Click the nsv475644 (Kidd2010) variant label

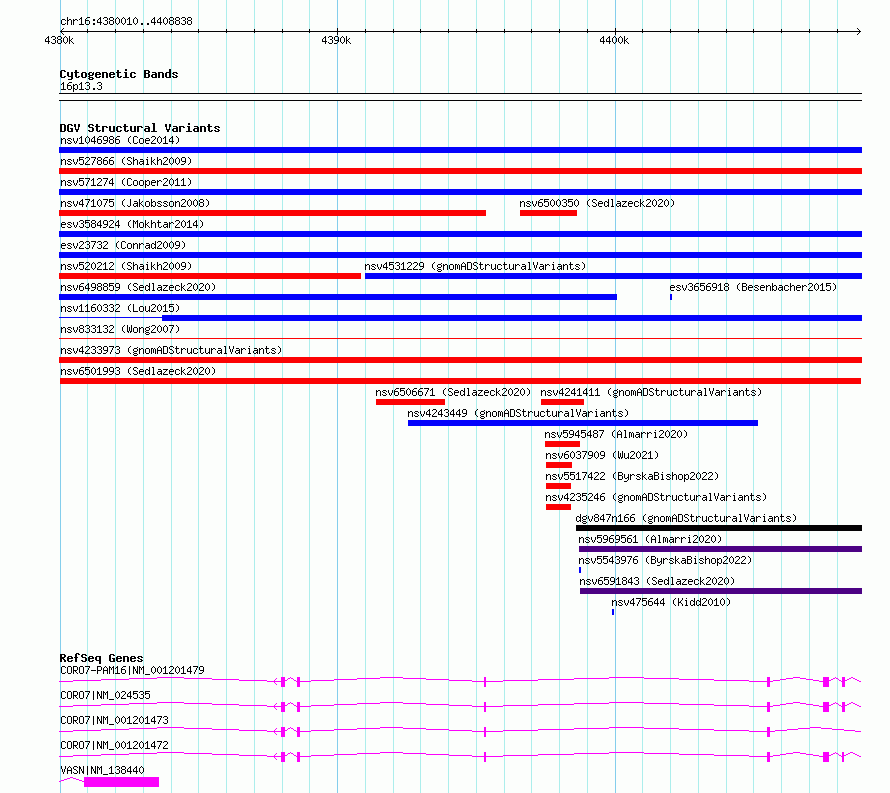point(671,602)
